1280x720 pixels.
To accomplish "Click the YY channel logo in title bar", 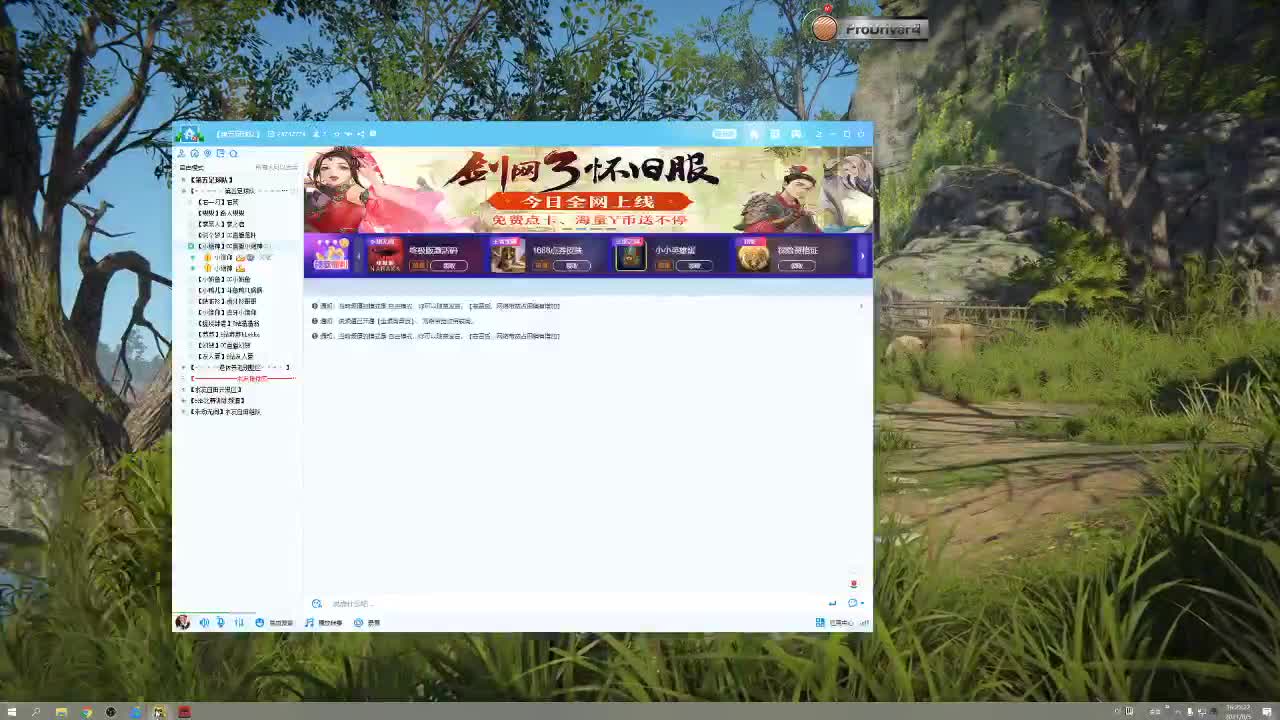I will click(x=189, y=134).
